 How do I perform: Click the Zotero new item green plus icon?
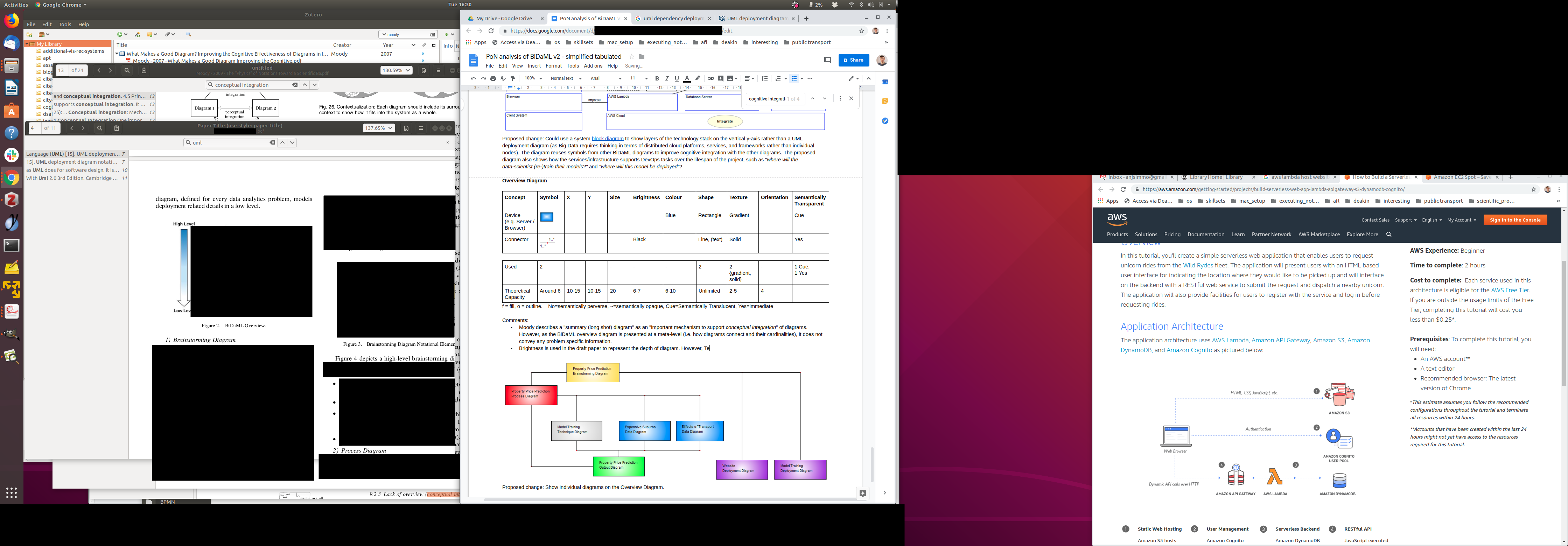[x=120, y=35]
